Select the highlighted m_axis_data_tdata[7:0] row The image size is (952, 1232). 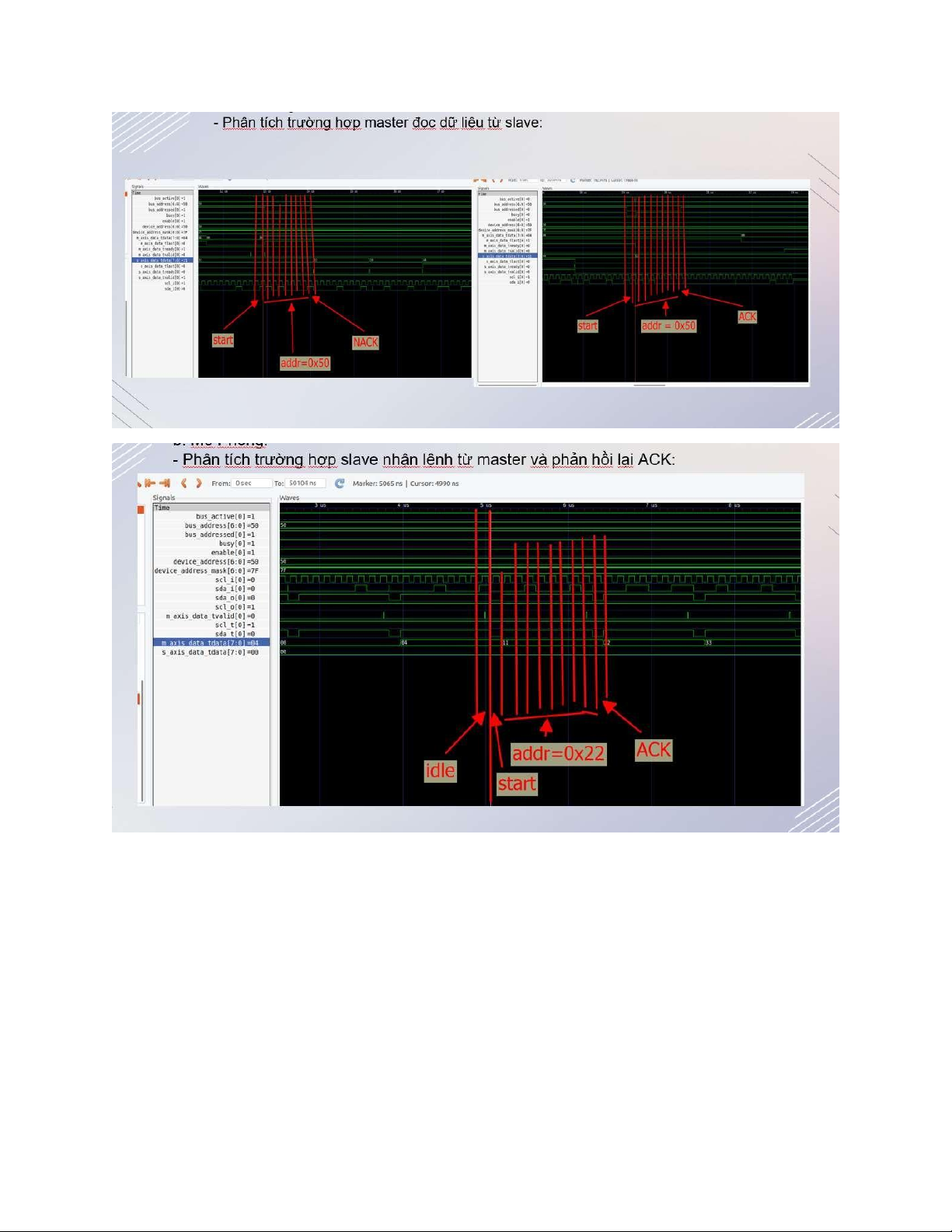[211, 643]
